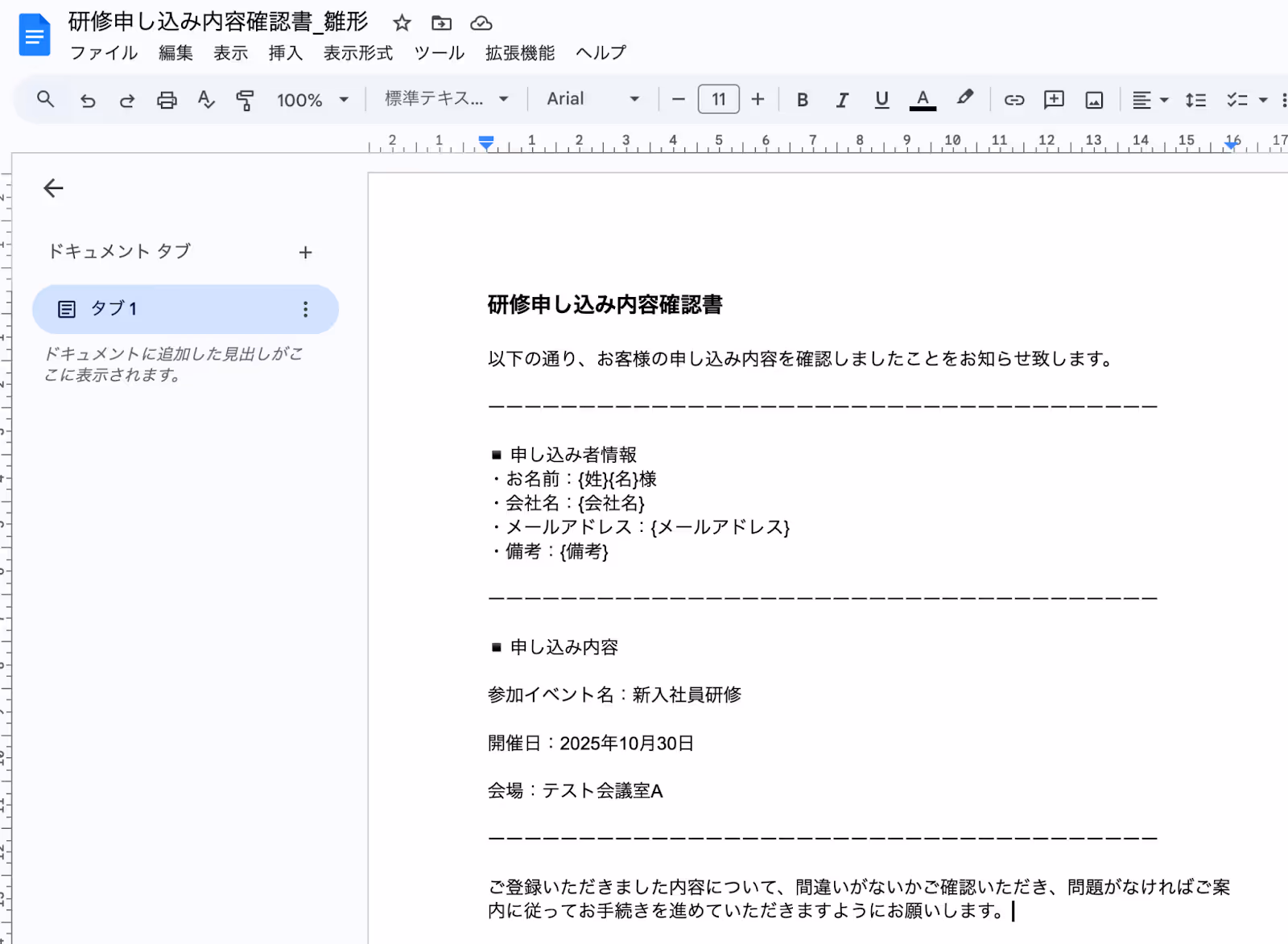Redo the last action
This screenshot has height=944, width=1288.
pyautogui.click(x=126, y=100)
